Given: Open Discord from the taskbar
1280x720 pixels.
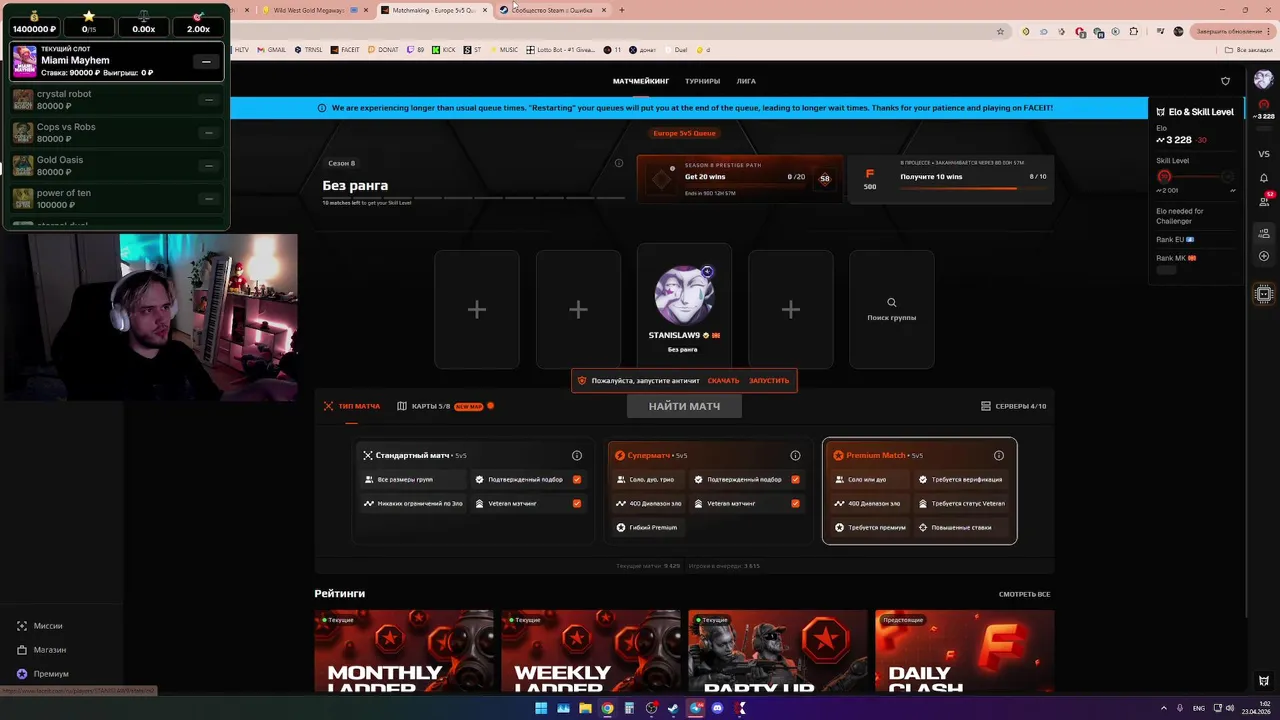Looking at the screenshot, I should (x=717, y=708).
